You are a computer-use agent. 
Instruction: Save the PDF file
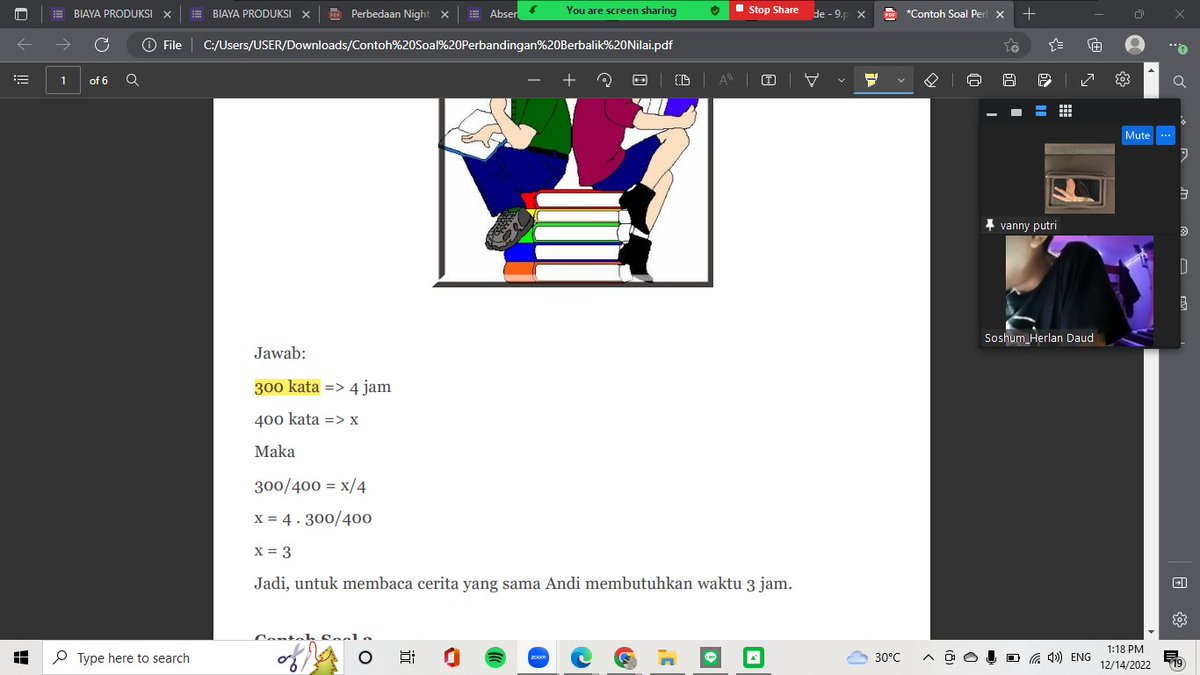(1010, 80)
